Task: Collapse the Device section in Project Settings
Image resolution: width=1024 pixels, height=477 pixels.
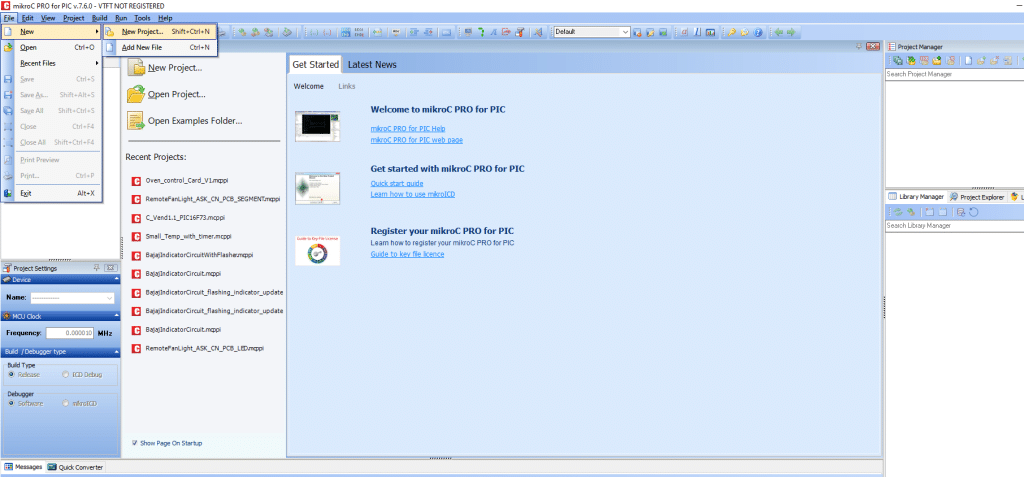Action: [x=116, y=280]
